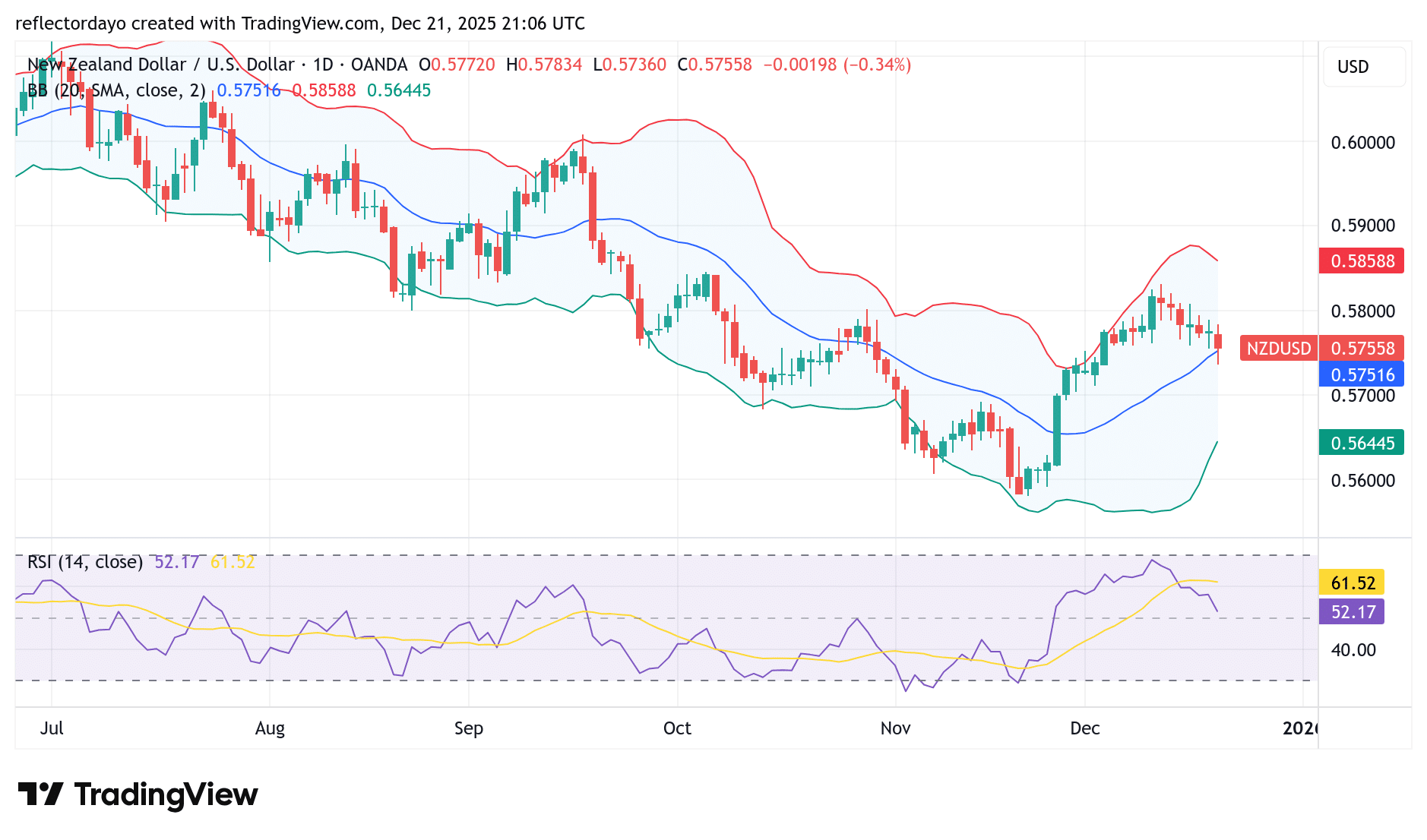Click the low value L0.57360

[x=630, y=65]
